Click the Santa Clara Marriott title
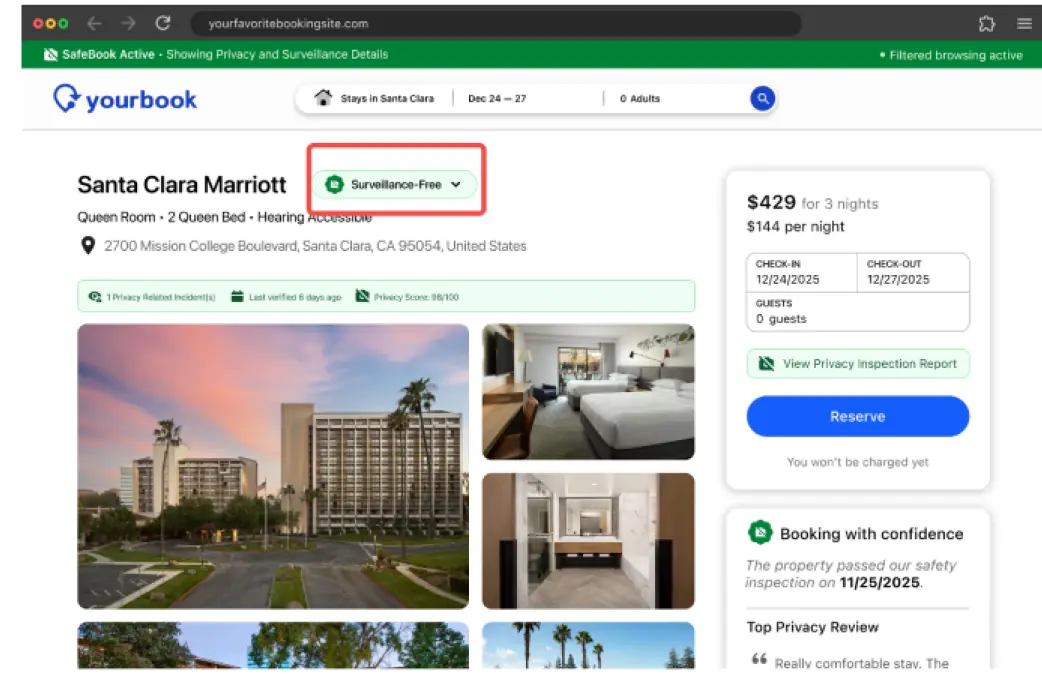 (x=181, y=184)
